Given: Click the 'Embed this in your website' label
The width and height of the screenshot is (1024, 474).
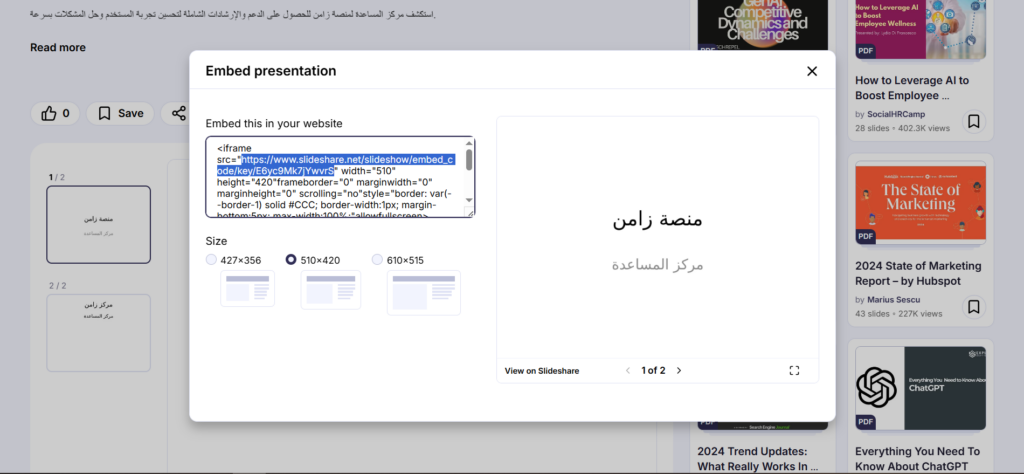Looking at the screenshot, I should click(x=274, y=123).
